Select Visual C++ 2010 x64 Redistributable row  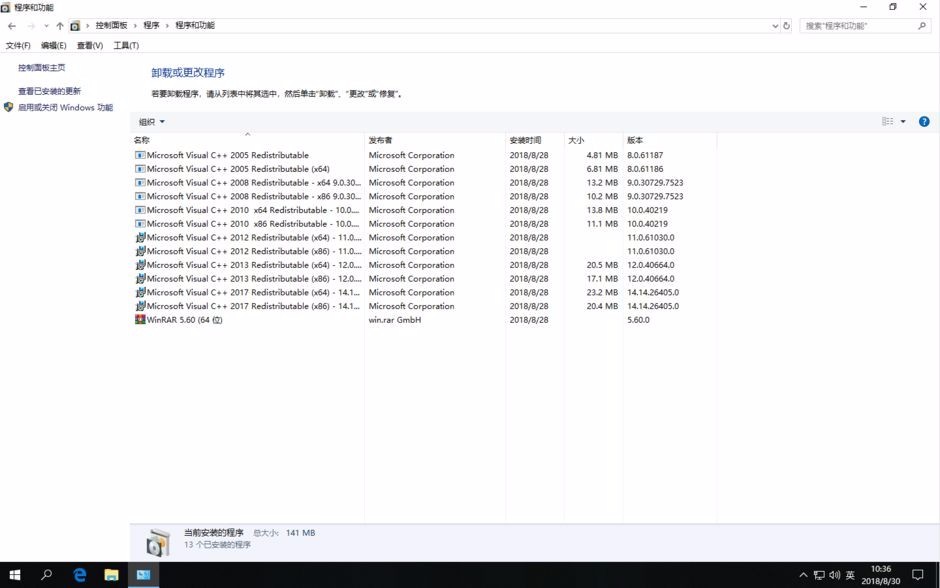(423, 210)
